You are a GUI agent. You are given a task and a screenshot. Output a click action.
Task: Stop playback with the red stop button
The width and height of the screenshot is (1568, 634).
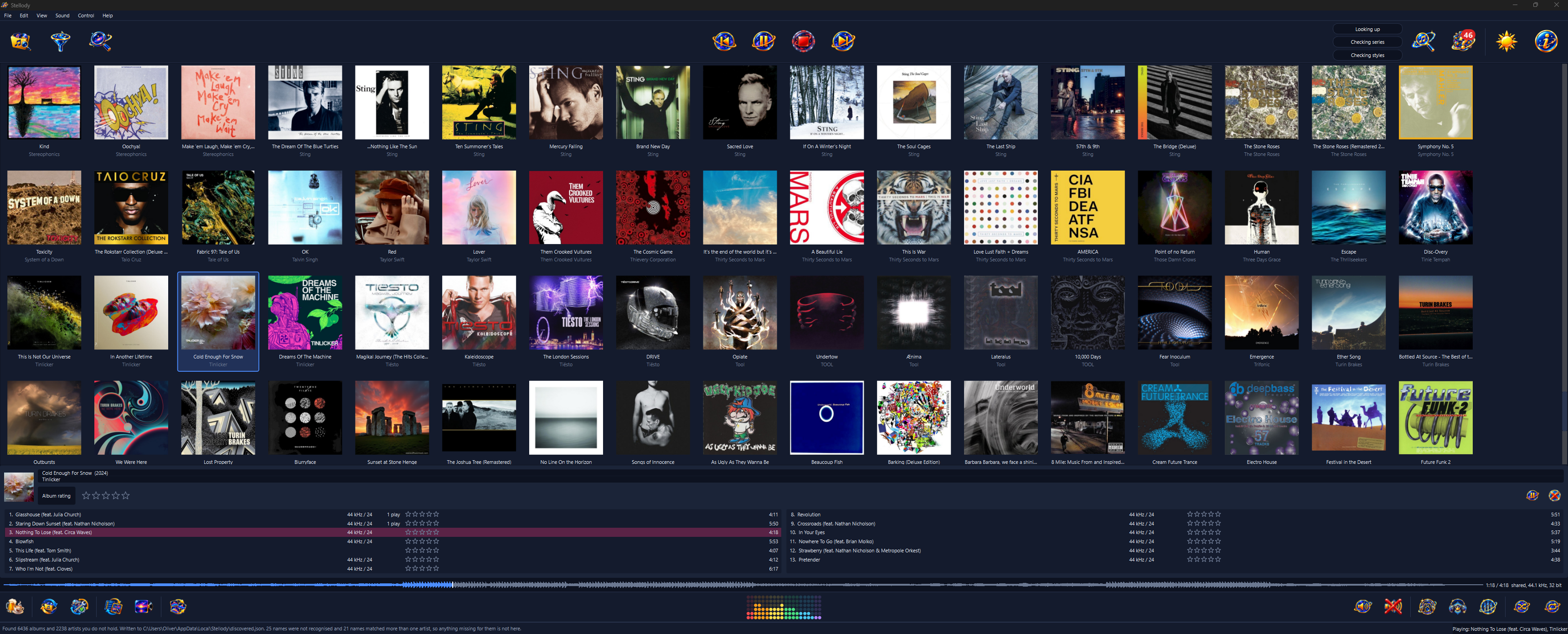pyautogui.click(x=804, y=41)
